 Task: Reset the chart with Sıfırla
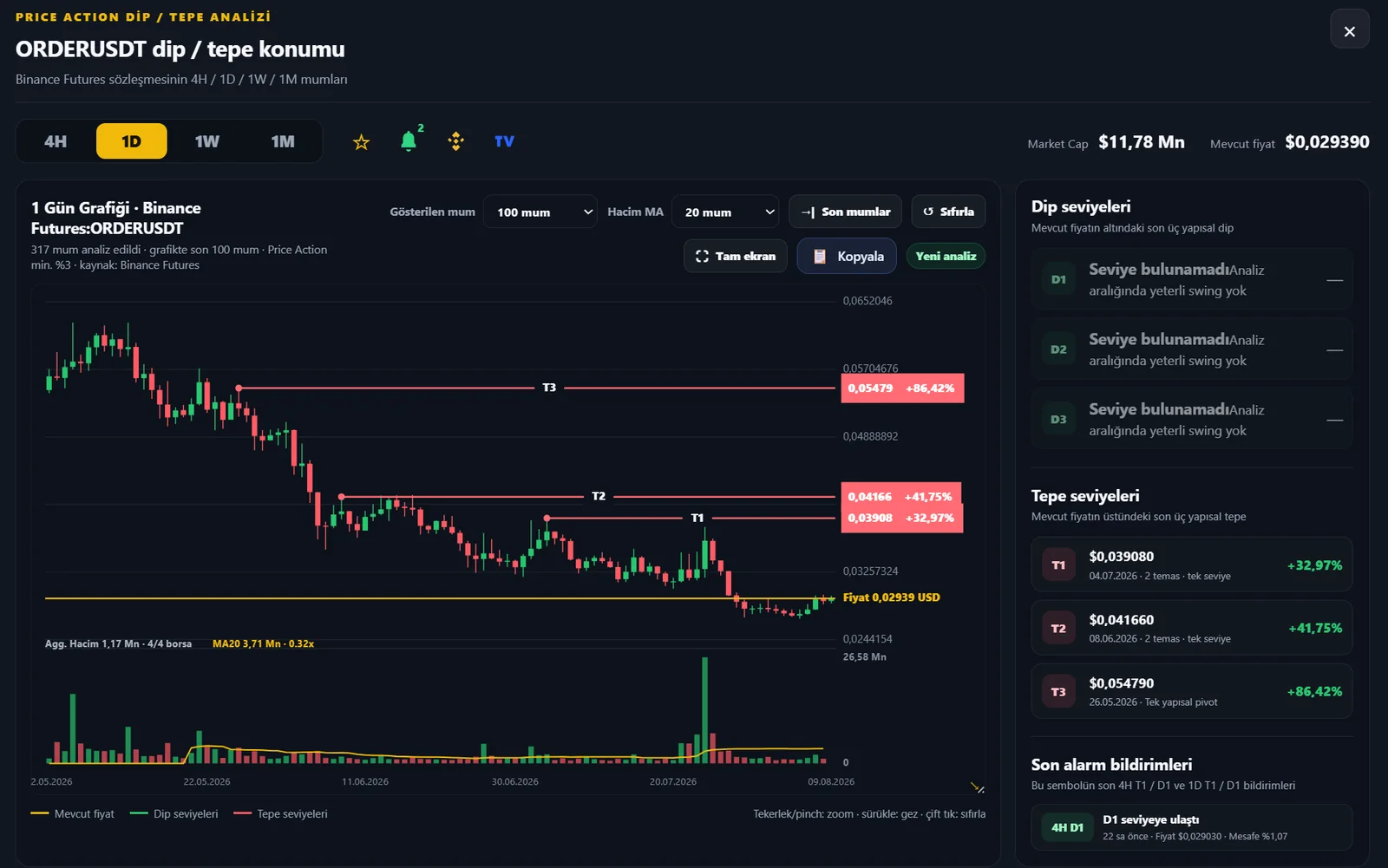pyautogui.click(x=948, y=212)
